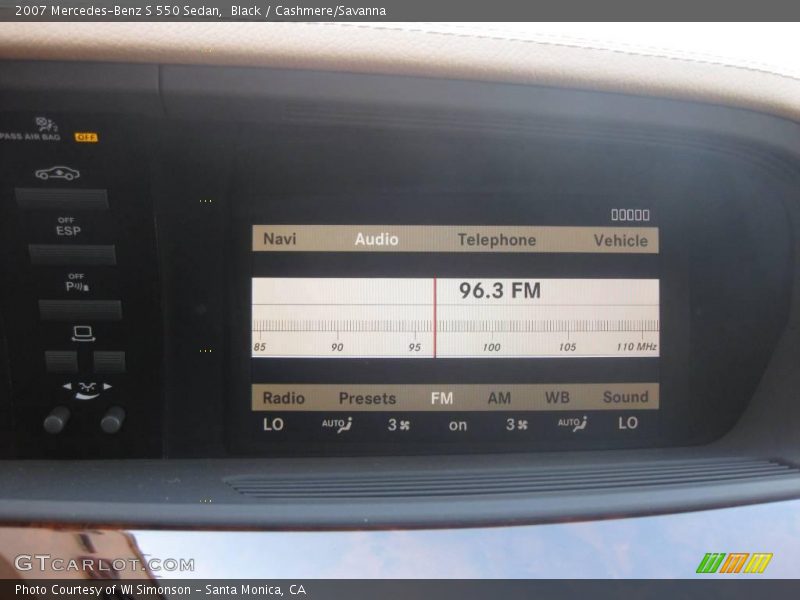Image resolution: width=800 pixels, height=600 pixels.
Task: Click the 96.3 FM frequency readout
Action: point(499,291)
